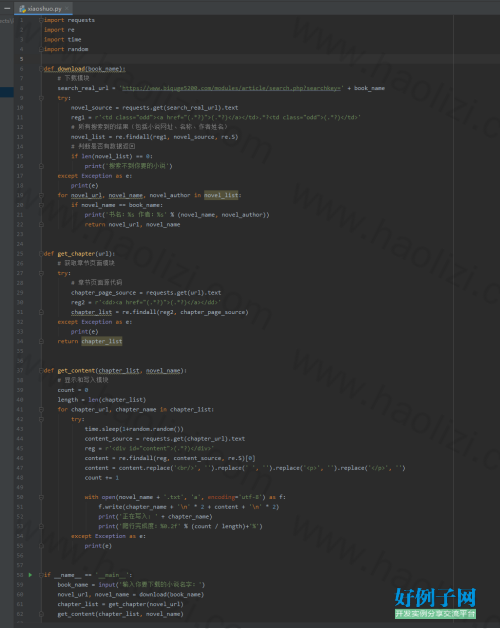The image size is (500, 629).
Task: Click 'get_chapter' function name on line 25
Action: (76, 254)
